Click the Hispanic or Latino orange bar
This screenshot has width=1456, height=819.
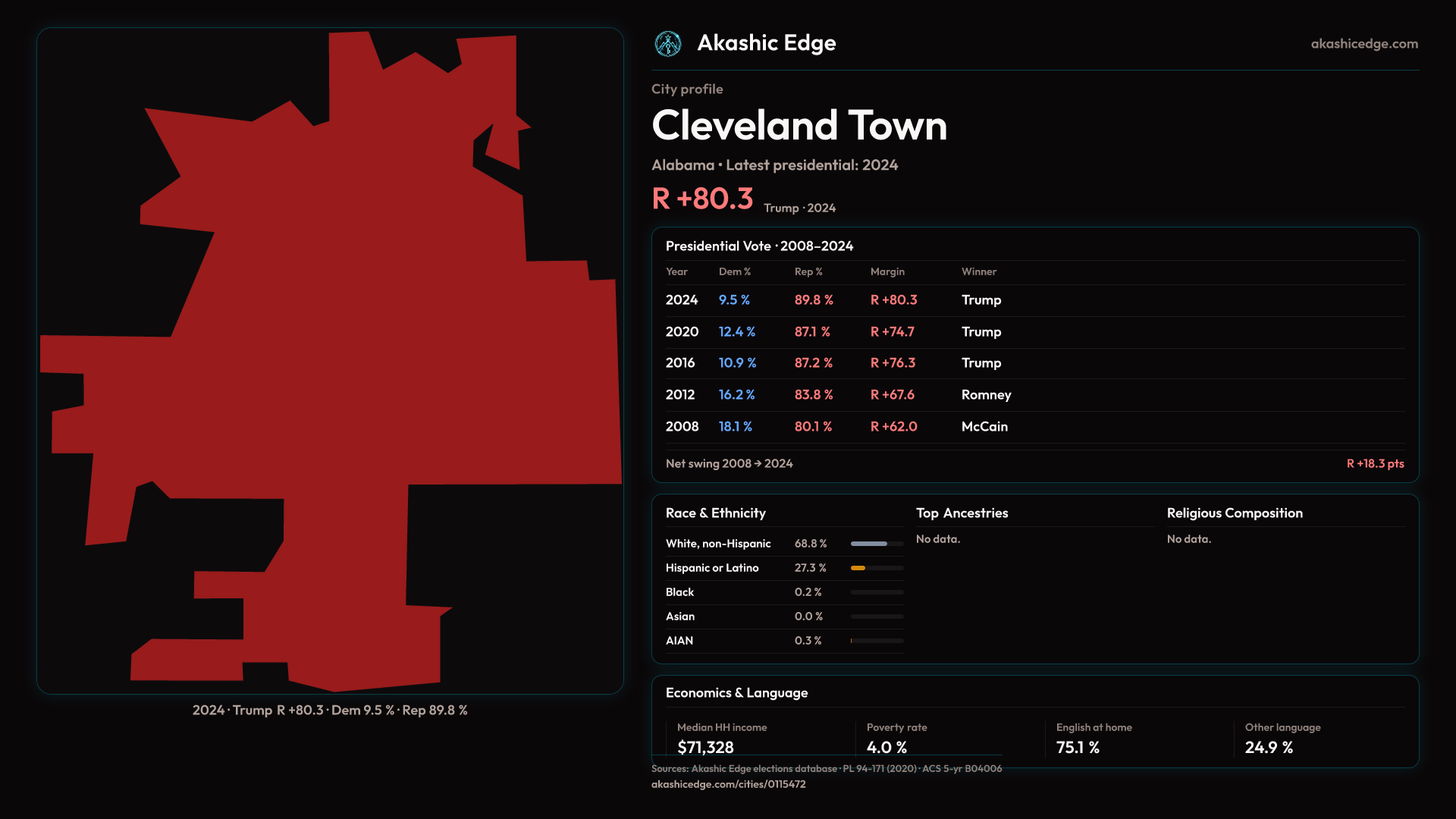click(x=858, y=568)
